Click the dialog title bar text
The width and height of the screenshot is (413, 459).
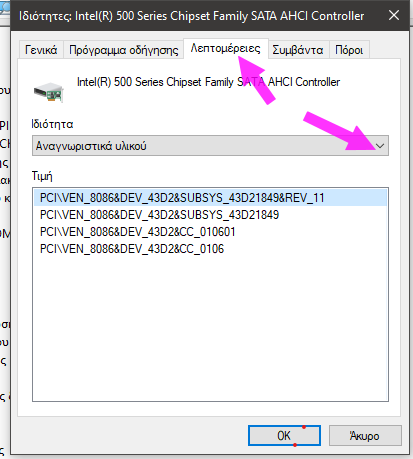pyautogui.click(x=191, y=16)
